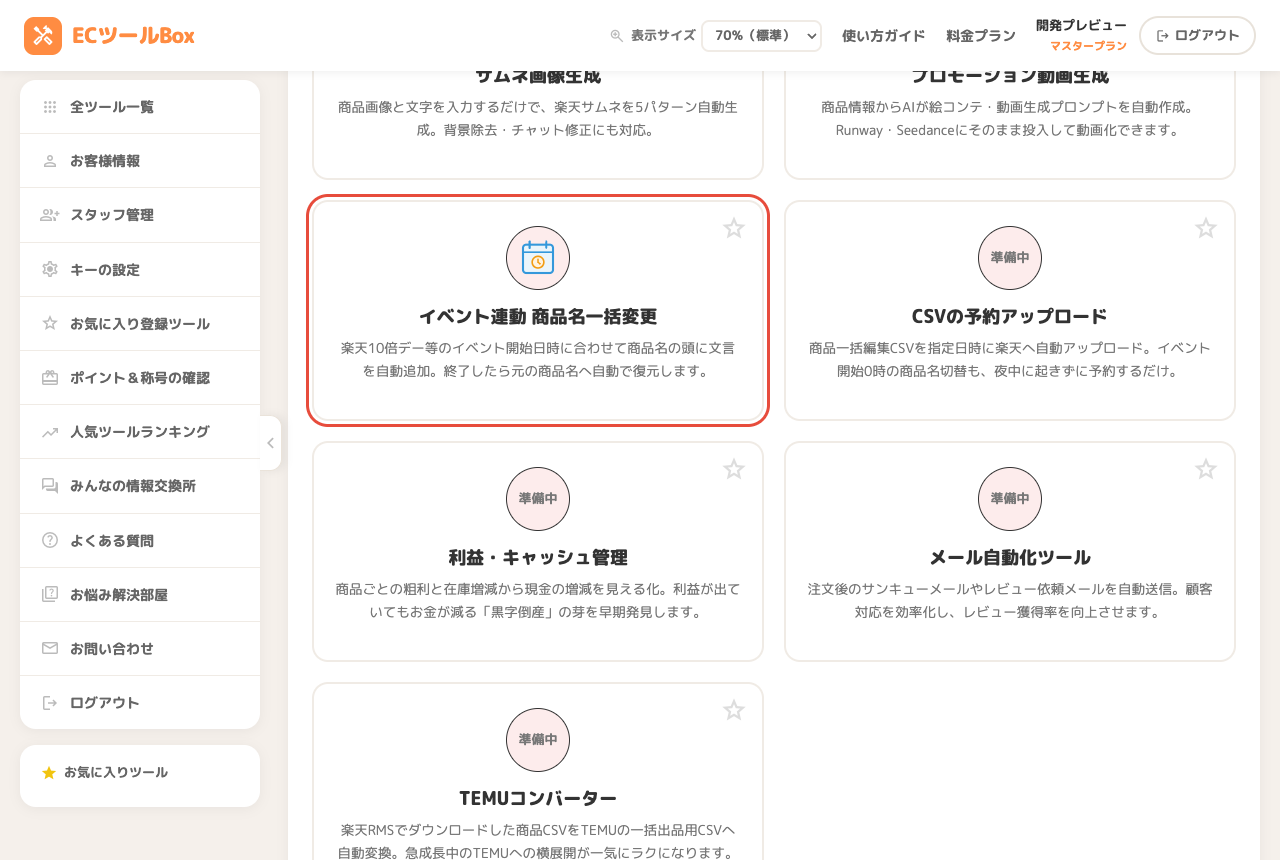Open 全ツール一覧 in the sidebar
1280x860 pixels.
[x=140, y=107]
